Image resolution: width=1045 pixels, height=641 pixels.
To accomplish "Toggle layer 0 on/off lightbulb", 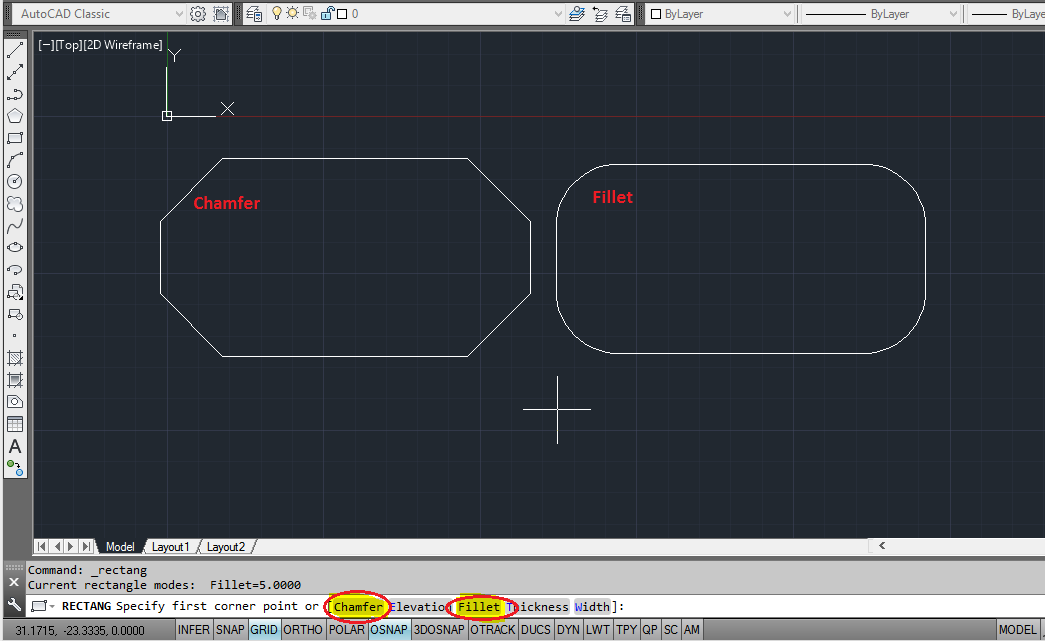I will pyautogui.click(x=277, y=13).
